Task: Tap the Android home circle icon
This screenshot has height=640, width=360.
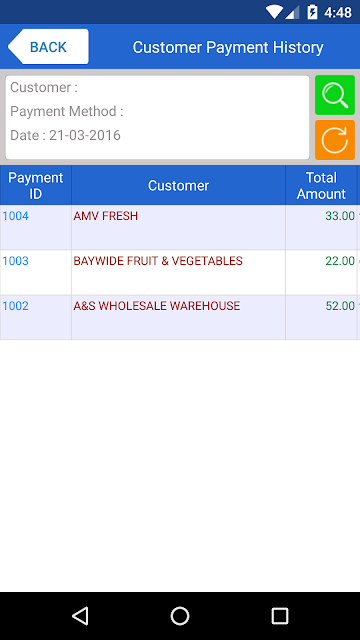Action: pos(180,616)
